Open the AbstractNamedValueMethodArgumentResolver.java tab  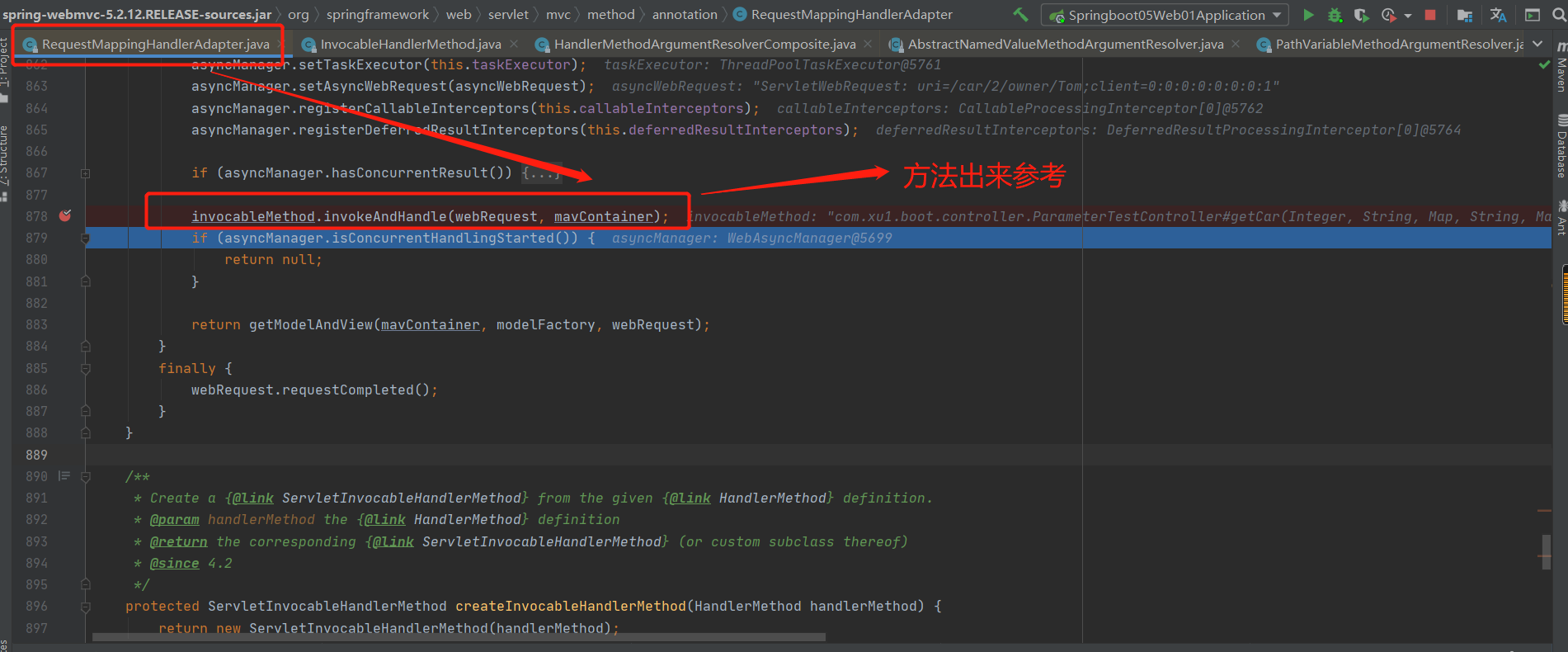tap(1065, 45)
